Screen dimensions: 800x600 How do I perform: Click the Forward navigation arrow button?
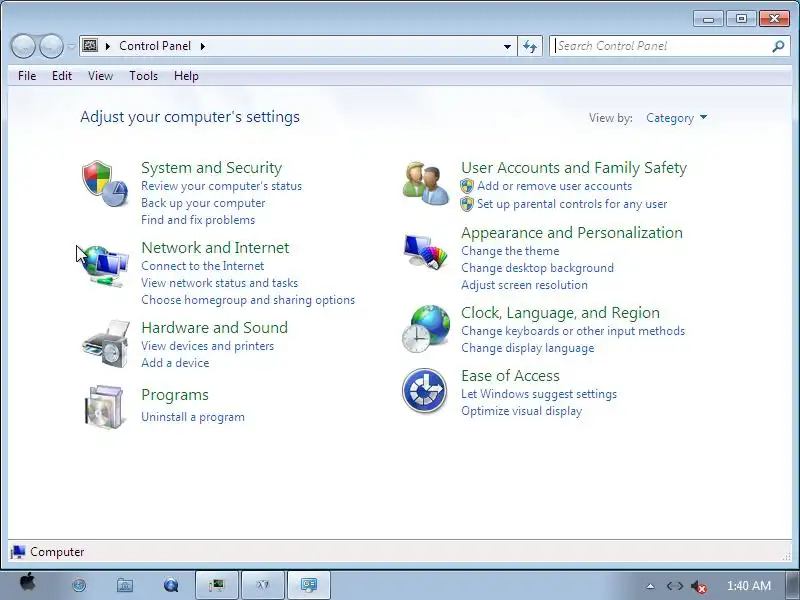pyautogui.click(x=51, y=46)
